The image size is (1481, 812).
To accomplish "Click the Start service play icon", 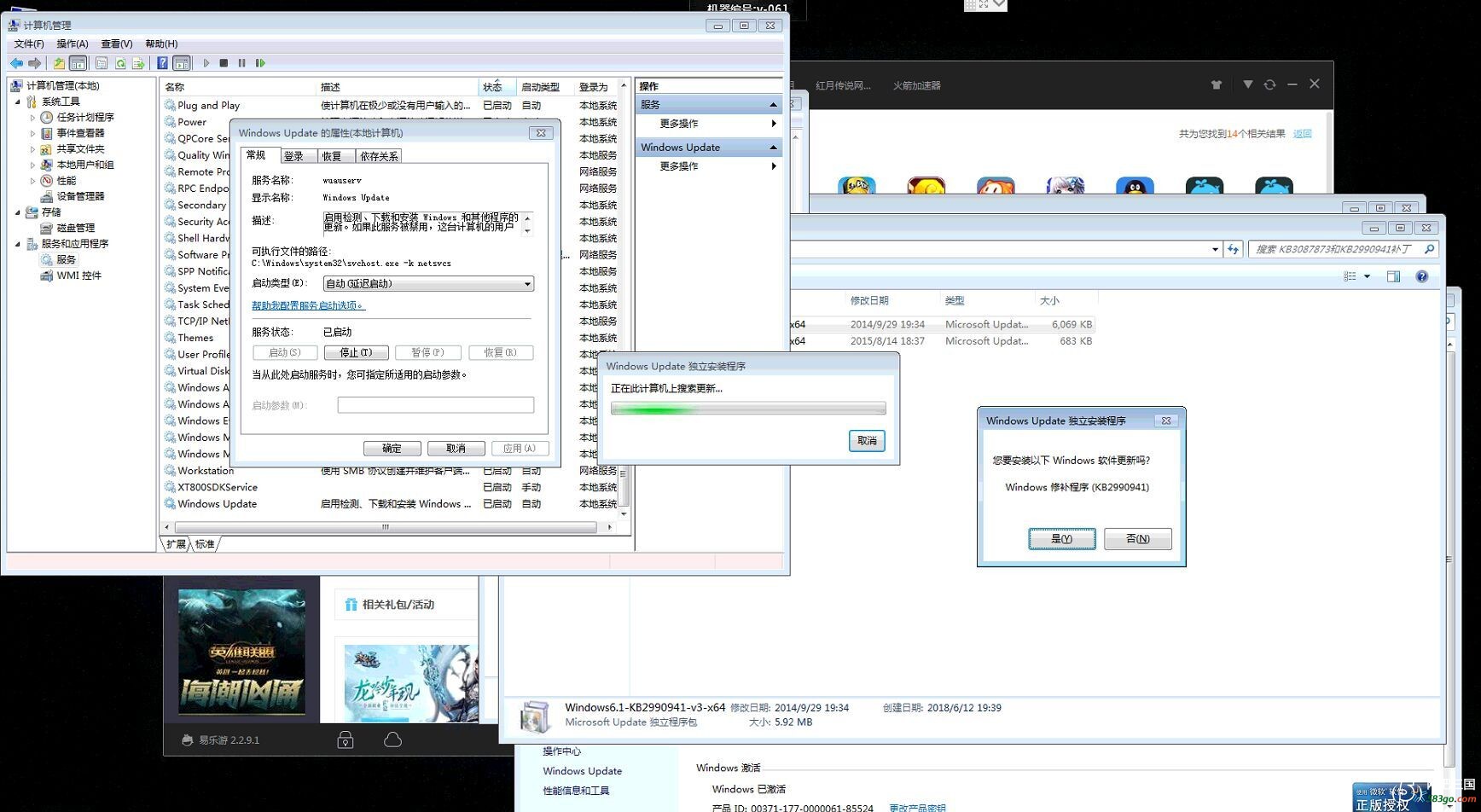I will click(206, 63).
